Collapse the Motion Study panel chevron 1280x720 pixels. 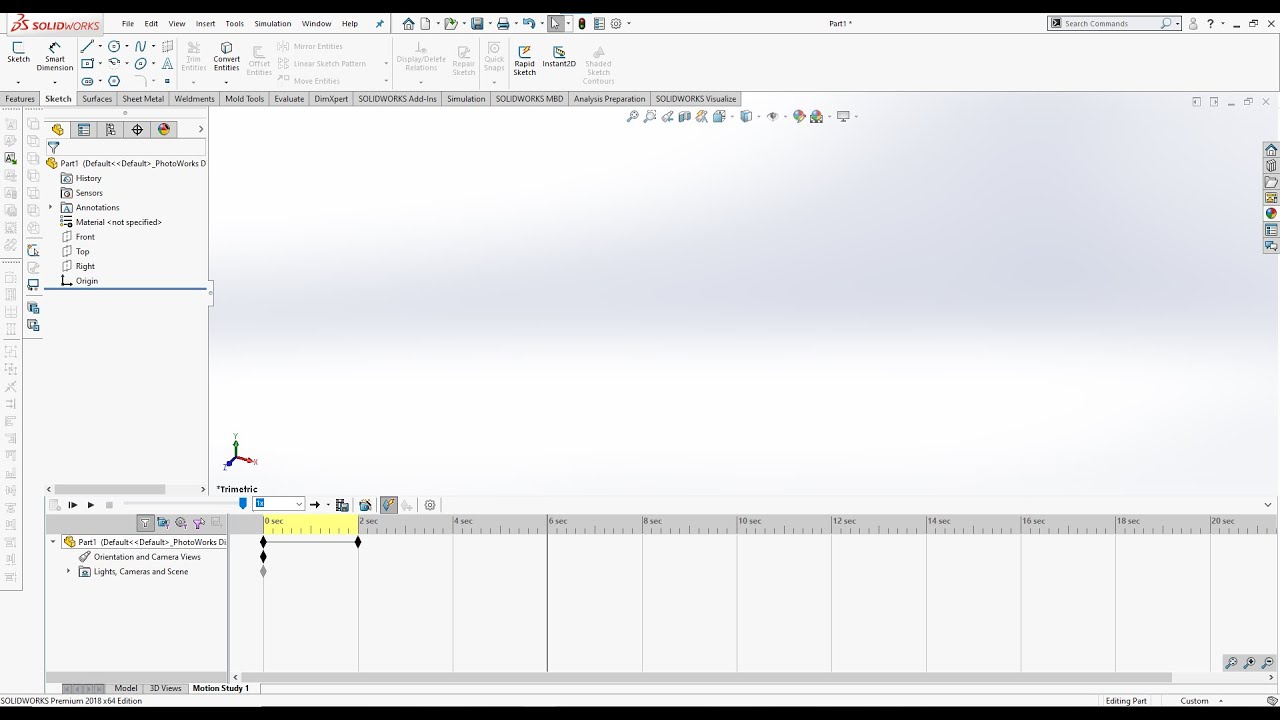click(1268, 505)
